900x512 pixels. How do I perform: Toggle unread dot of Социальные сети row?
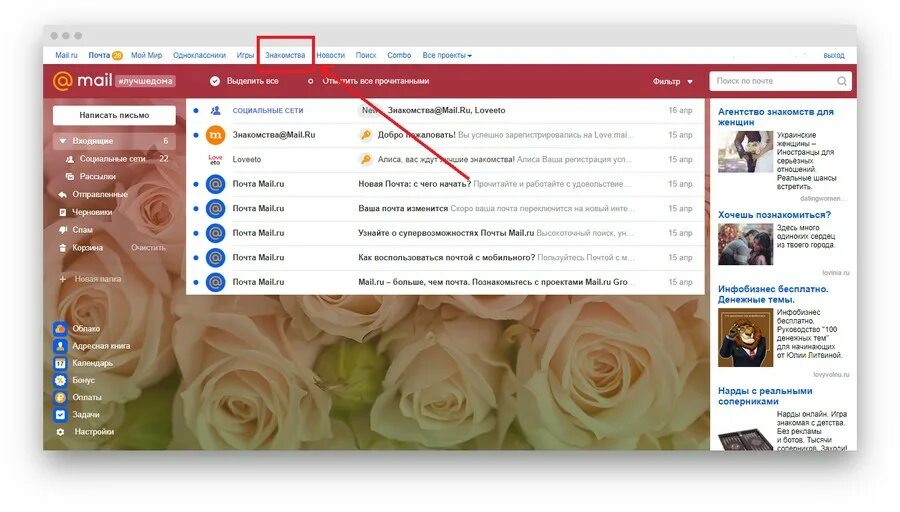click(196, 110)
